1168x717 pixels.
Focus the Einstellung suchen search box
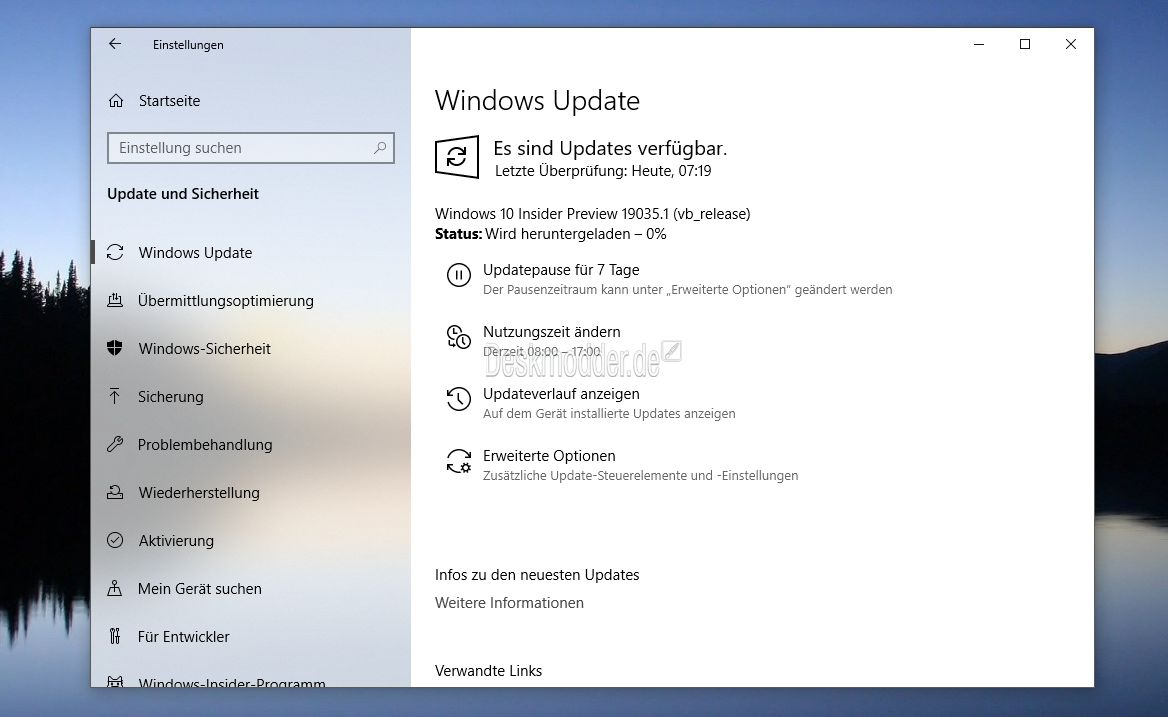click(x=250, y=147)
